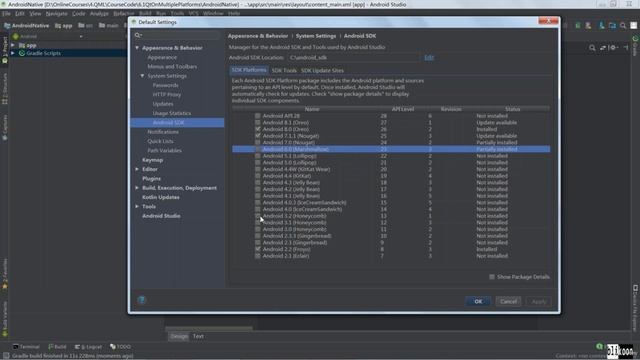Click the src folder breadcrumb
Image resolution: width=640 pixels, height=360 pixels.
point(85,26)
